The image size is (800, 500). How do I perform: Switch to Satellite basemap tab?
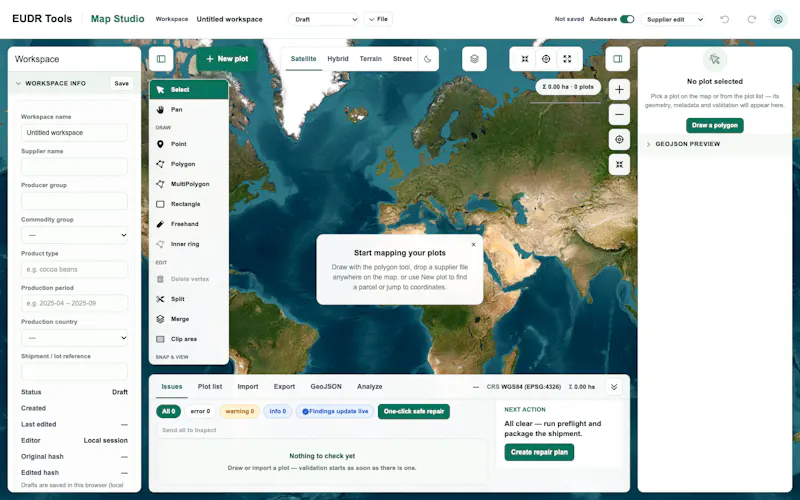coord(304,59)
